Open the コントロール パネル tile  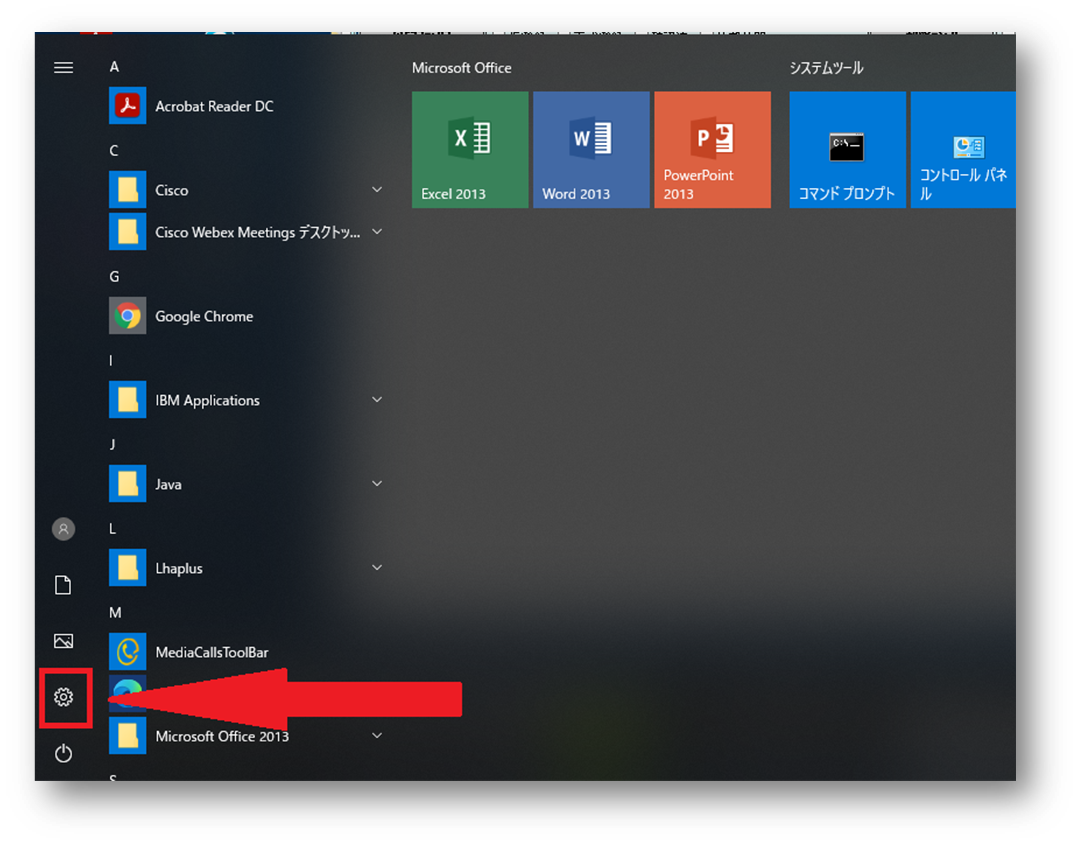[963, 150]
